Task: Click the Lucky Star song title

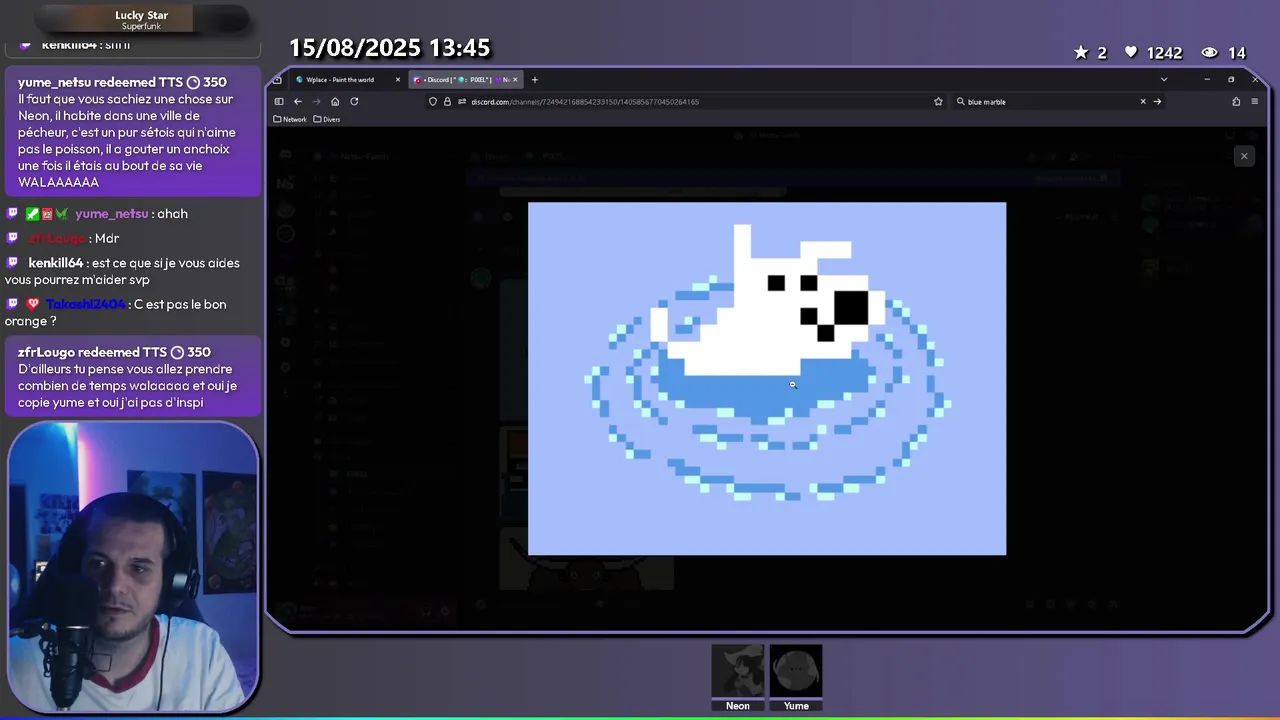Action: click(141, 15)
